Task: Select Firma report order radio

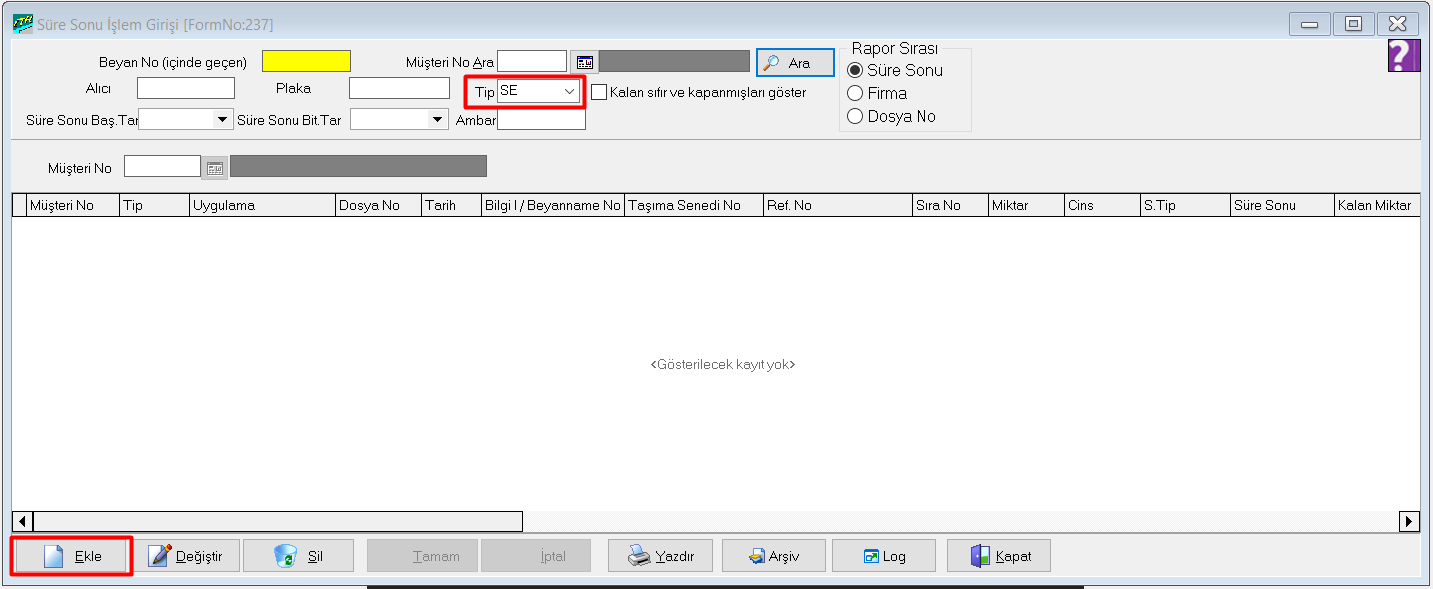Action: (855, 93)
